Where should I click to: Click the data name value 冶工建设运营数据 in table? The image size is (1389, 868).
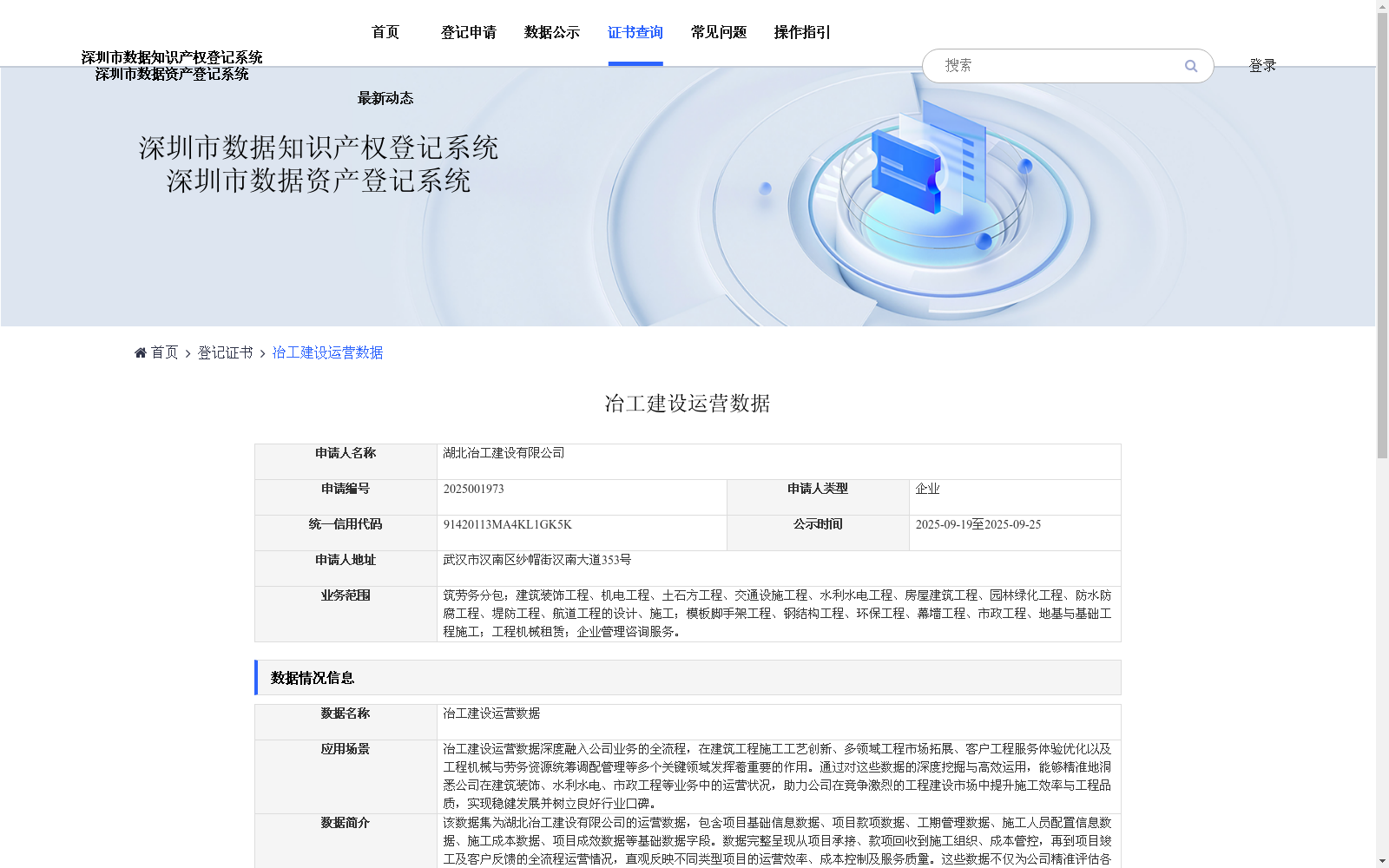(491, 713)
